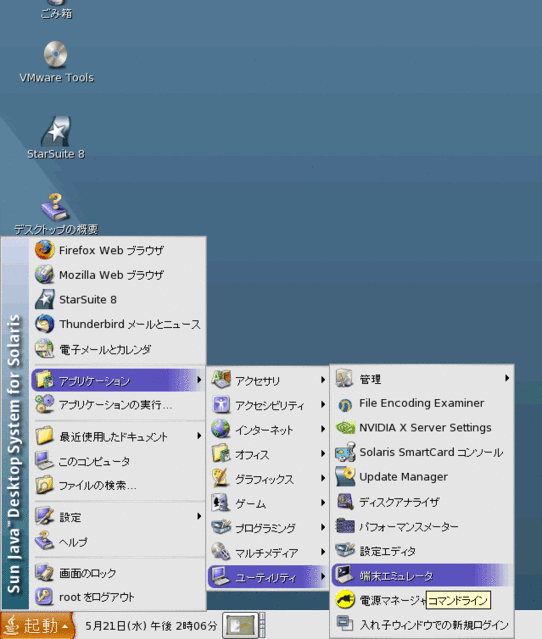Image resolution: width=542 pixels, height=639 pixels.
Task: Click the ディスクアナライザ magnifier icon
Action: coord(345,502)
